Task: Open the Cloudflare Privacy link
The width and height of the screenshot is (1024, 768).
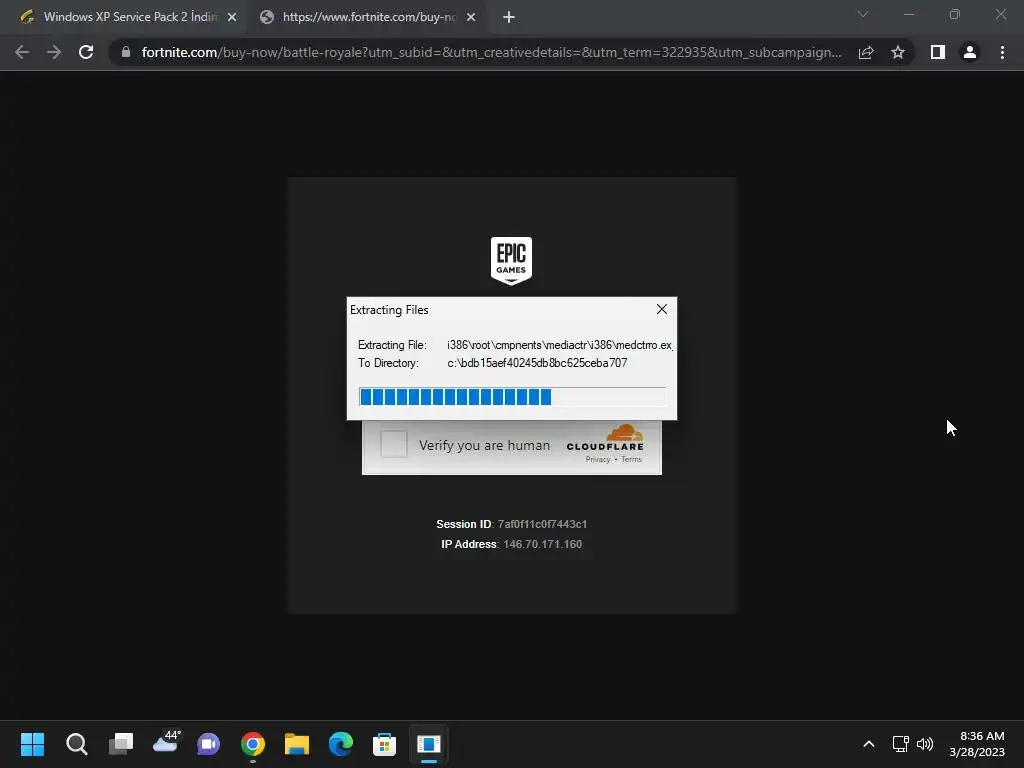Action: pos(598,459)
